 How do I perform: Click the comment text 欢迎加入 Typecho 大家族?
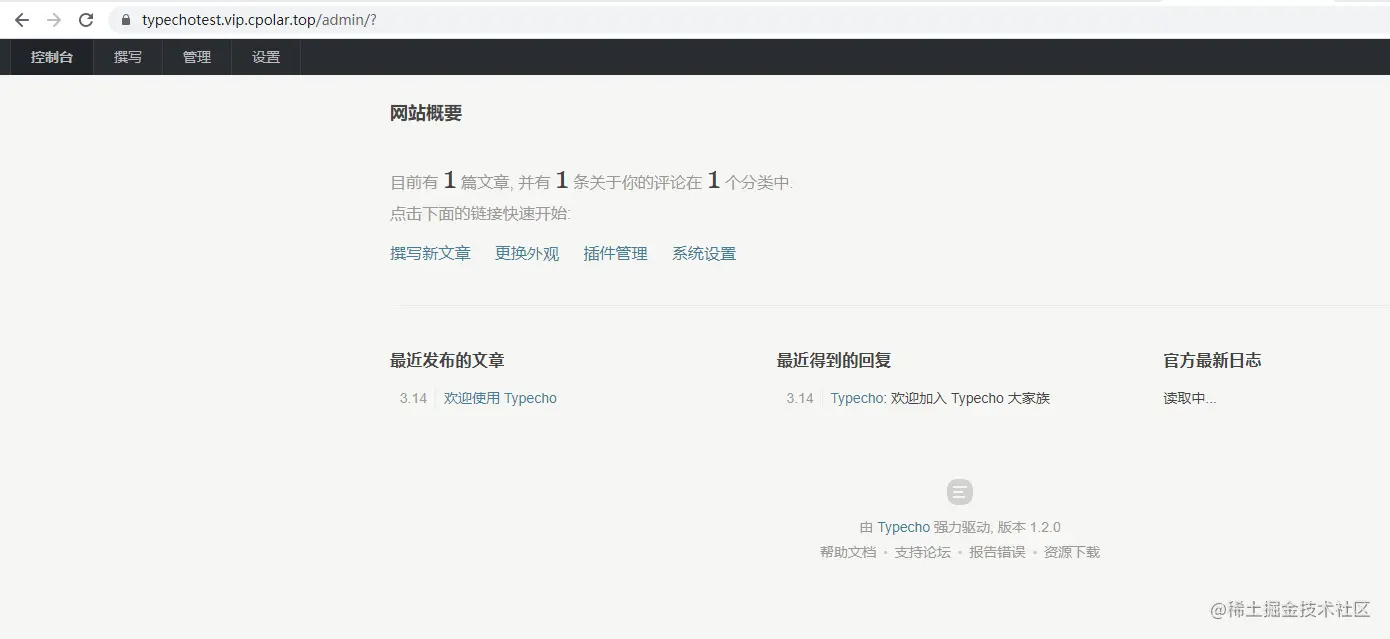(x=970, y=398)
